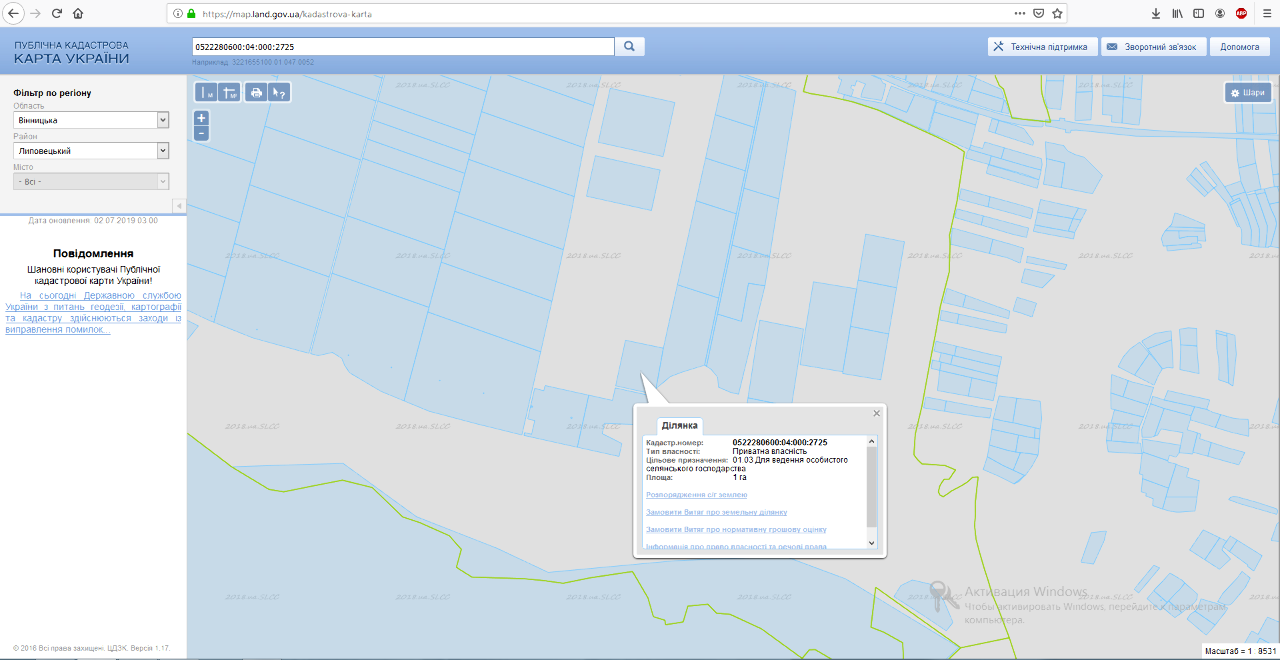Click the Повідомлення heading
Viewport: 1280px width, 660px height.
point(93,254)
